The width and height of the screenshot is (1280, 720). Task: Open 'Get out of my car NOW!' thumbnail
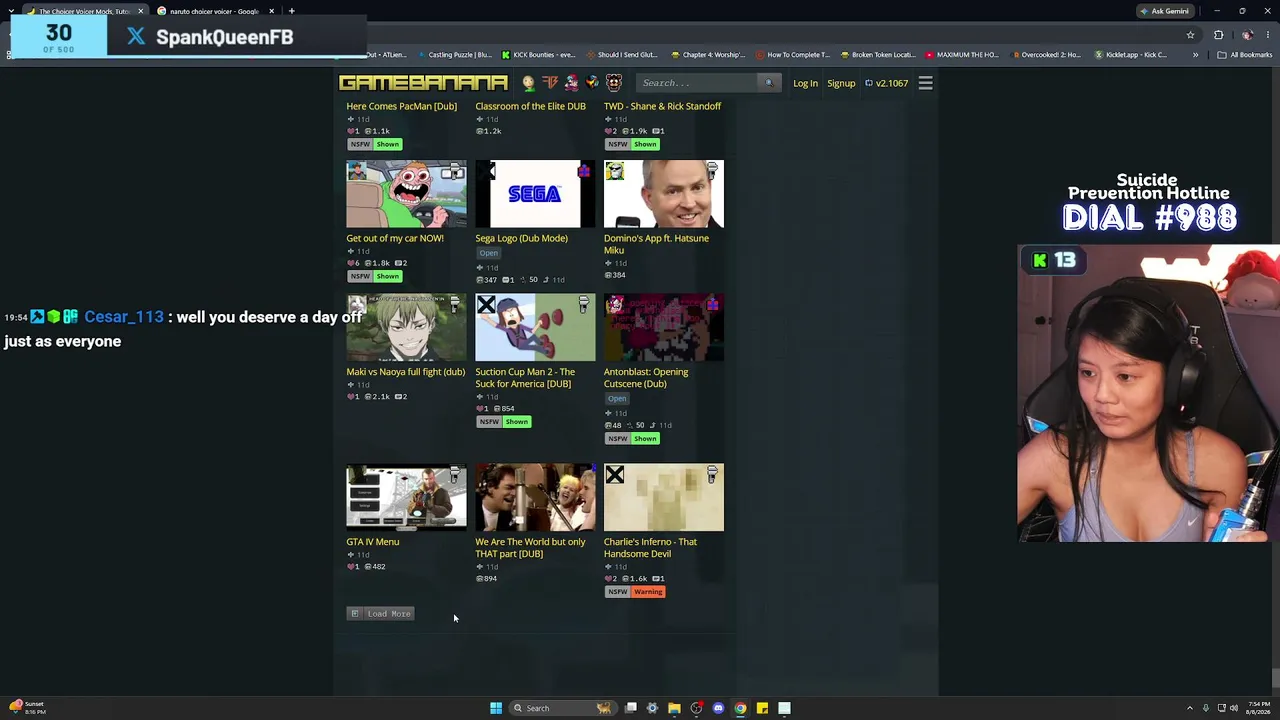(406, 194)
